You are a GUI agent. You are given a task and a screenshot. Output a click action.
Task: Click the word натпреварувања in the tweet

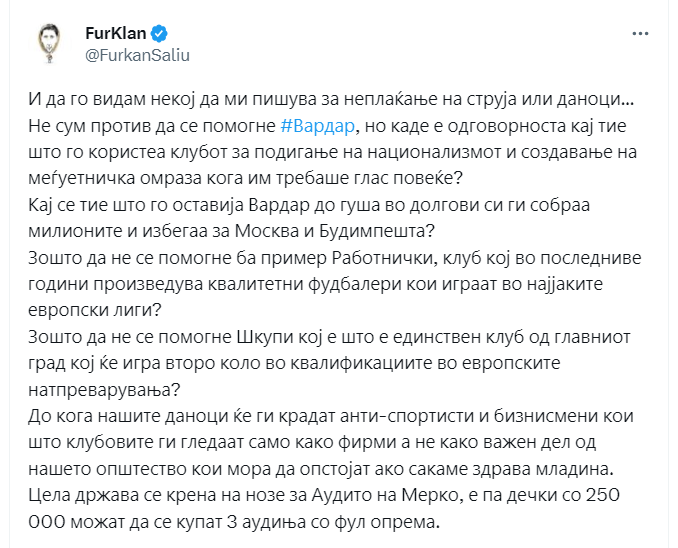(x=104, y=390)
